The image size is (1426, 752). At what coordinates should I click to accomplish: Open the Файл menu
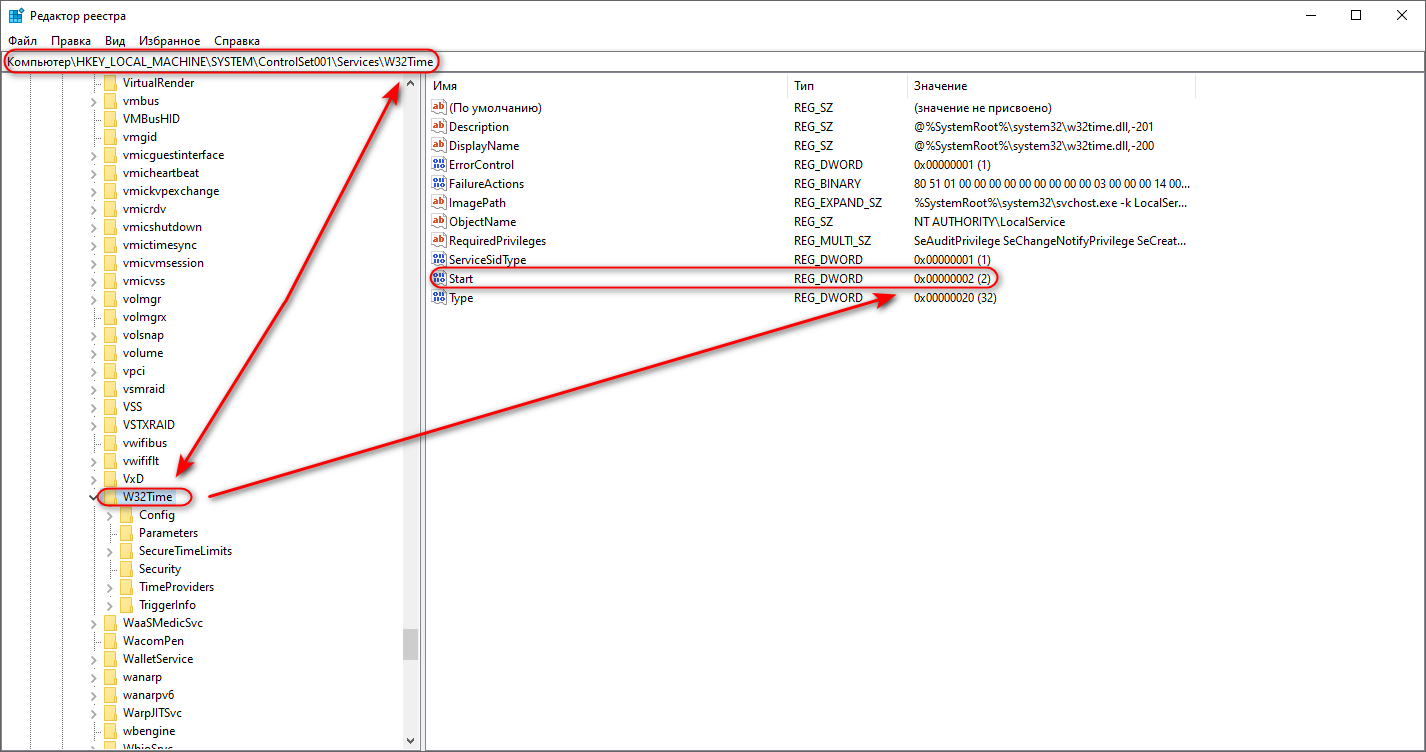pos(22,41)
